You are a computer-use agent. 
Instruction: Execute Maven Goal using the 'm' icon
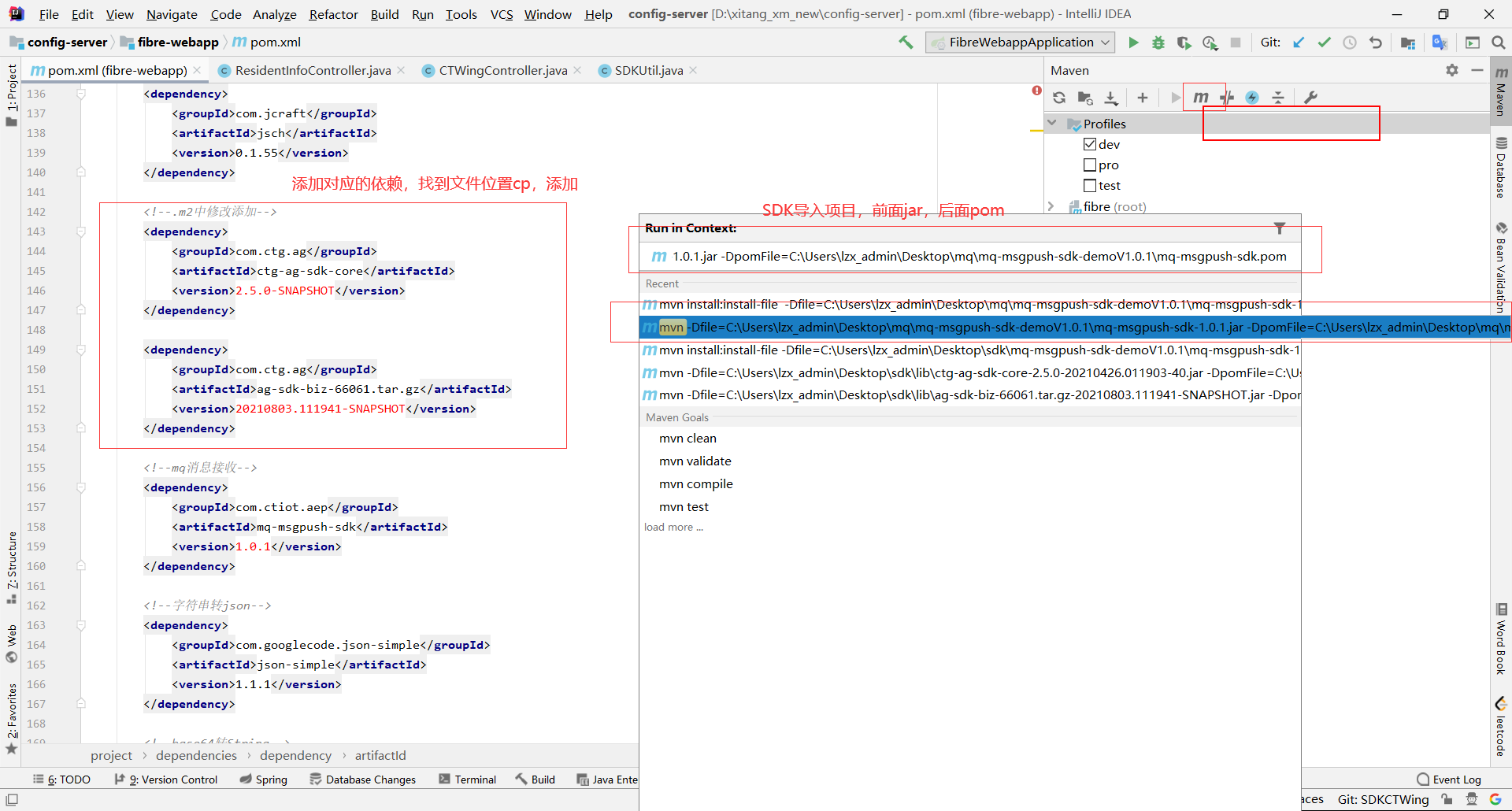click(1202, 97)
